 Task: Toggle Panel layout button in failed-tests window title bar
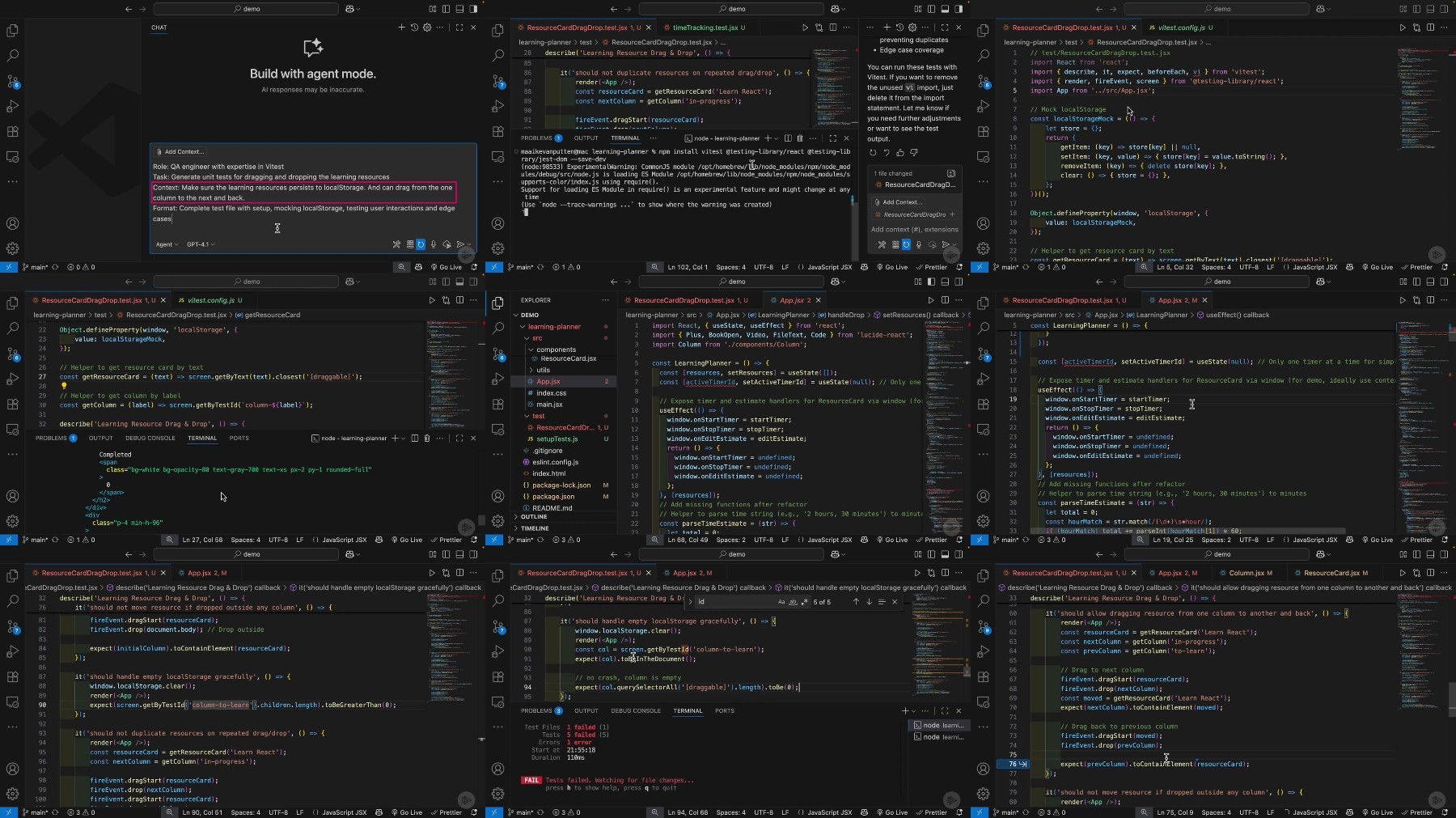pos(945,554)
